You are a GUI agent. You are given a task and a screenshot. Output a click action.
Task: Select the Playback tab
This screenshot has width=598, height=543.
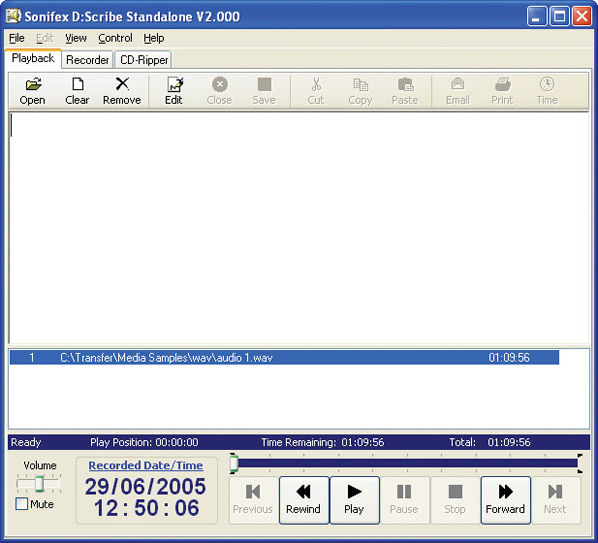pos(33,58)
